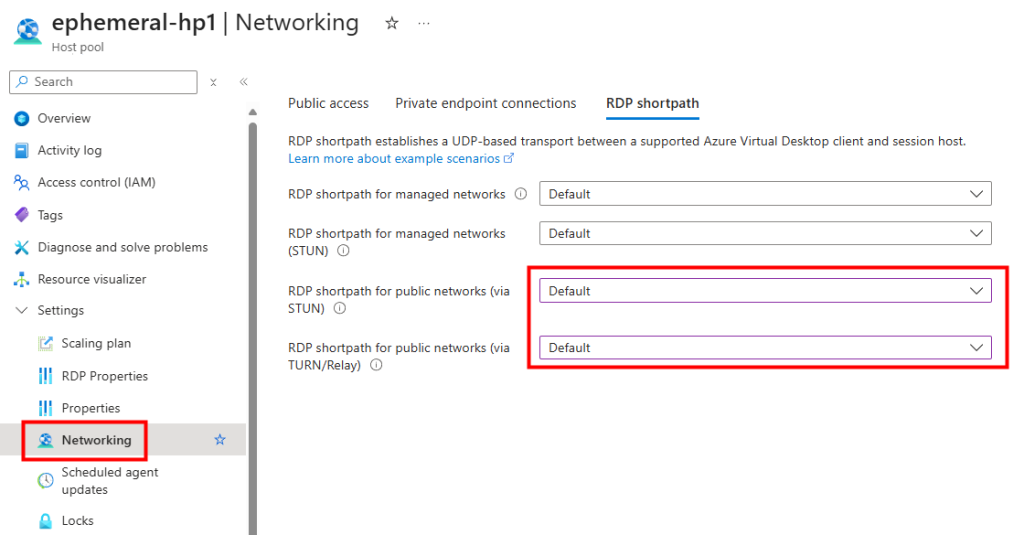The width and height of the screenshot is (1024, 535).
Task: Click the magnifier icon in search box
Action: pos(22,82)
